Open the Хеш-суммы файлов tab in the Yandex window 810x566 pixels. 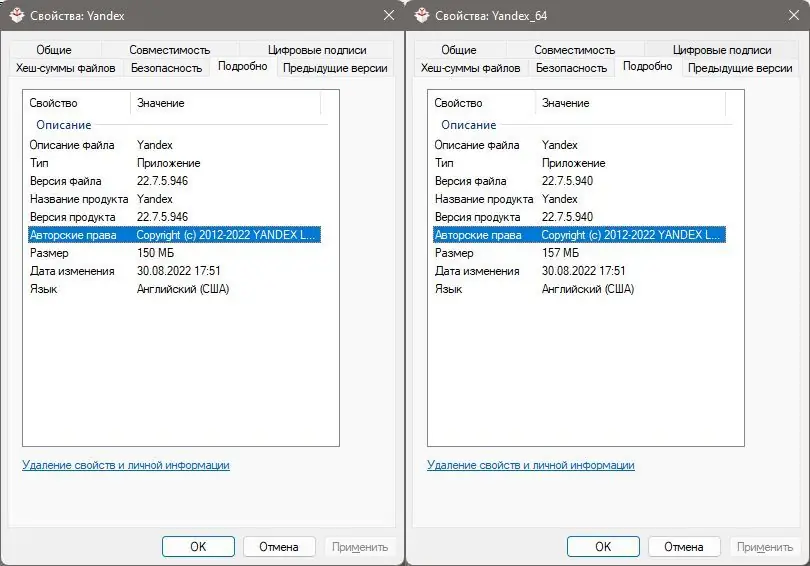[x=66, y=68]
